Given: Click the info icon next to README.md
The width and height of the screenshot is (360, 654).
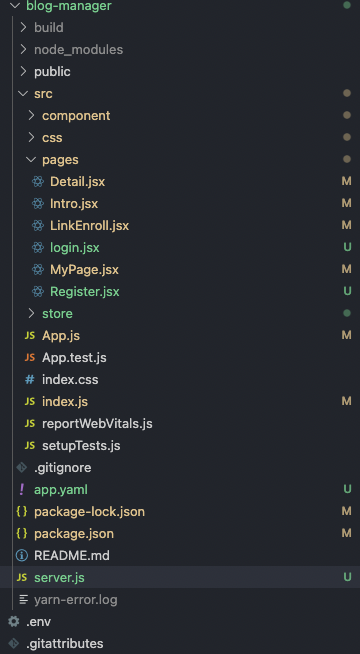Looking at the screenshot, I should click(x=22, y=556).
